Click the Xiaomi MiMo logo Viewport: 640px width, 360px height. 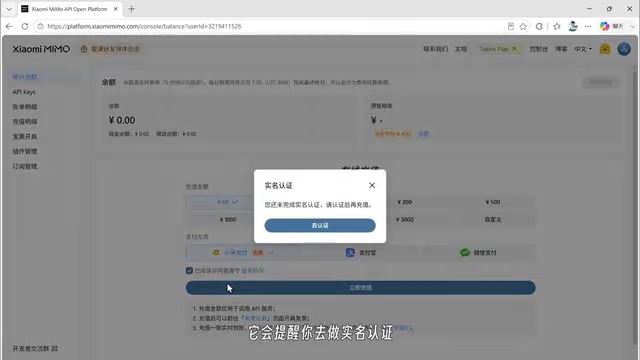tap(41, 49)
